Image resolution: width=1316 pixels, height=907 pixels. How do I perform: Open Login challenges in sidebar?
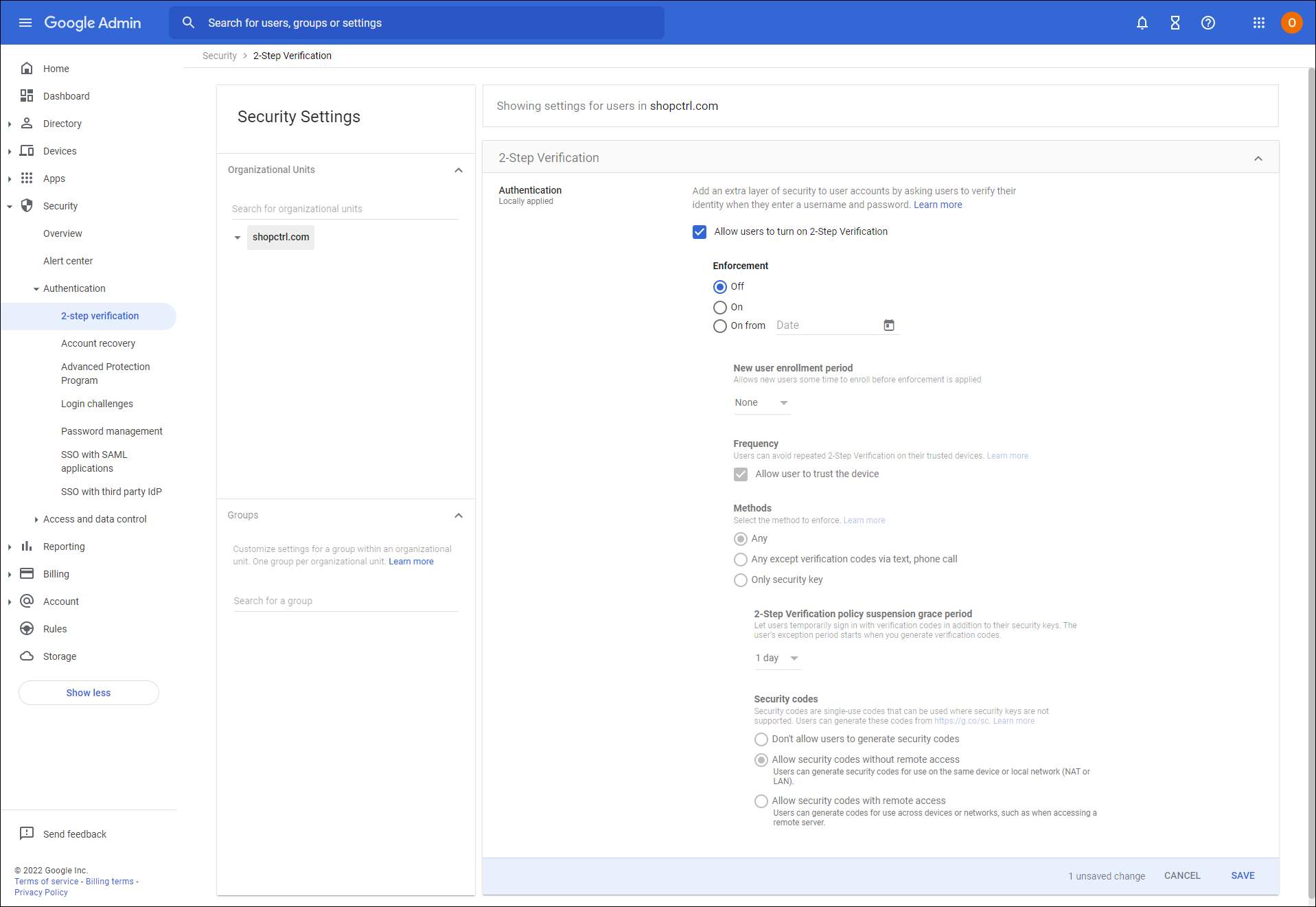(x=97, y=404)
